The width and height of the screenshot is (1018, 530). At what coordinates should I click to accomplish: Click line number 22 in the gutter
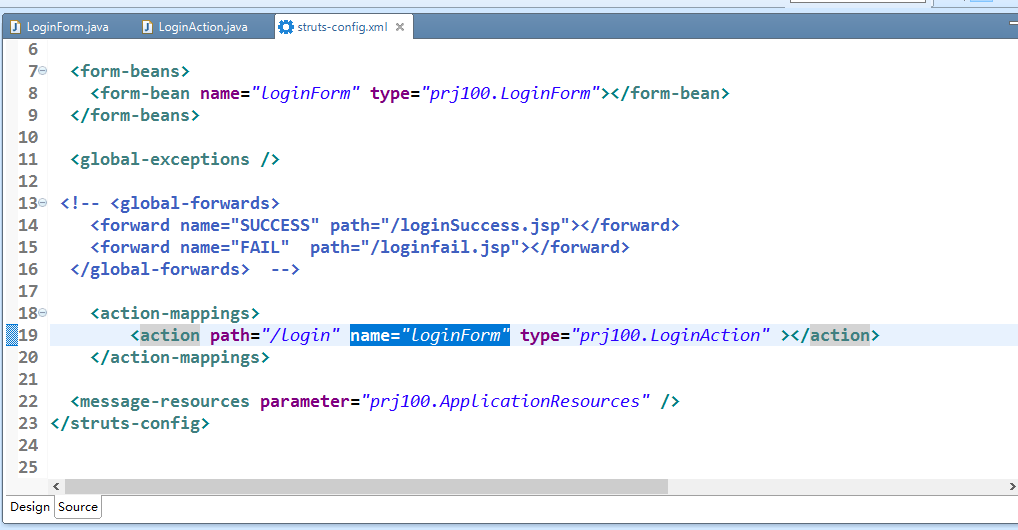(x=28, y=401)
